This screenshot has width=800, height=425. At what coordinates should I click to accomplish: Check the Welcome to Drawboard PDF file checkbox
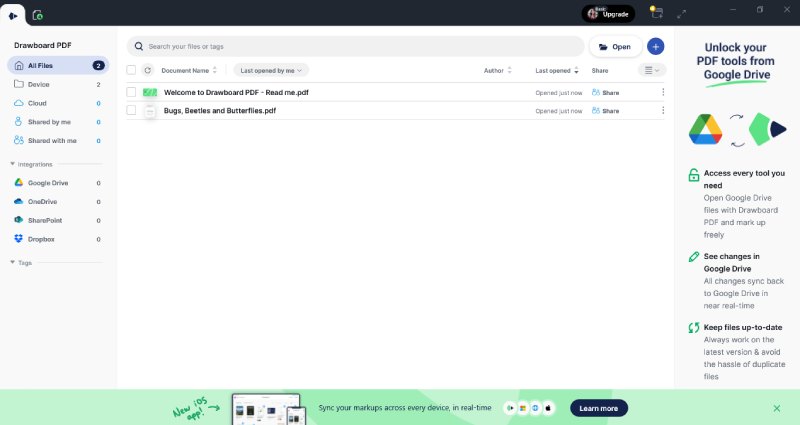tap(131, 92)
